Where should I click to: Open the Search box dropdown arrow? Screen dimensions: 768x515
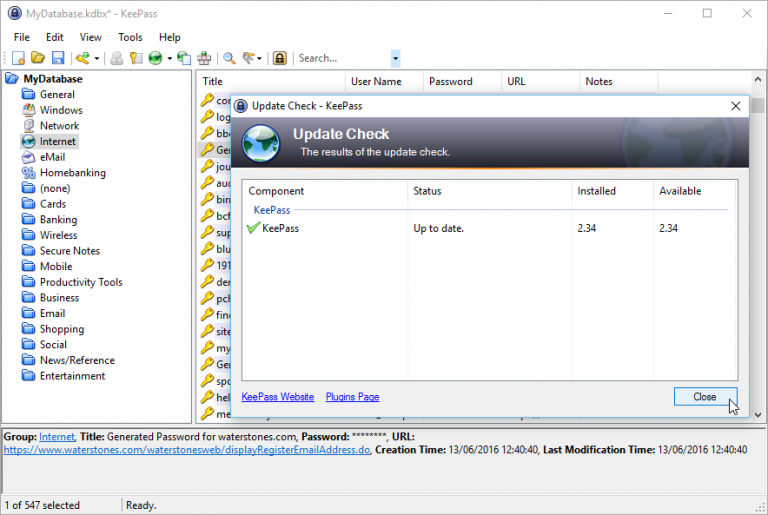point(395,58)
